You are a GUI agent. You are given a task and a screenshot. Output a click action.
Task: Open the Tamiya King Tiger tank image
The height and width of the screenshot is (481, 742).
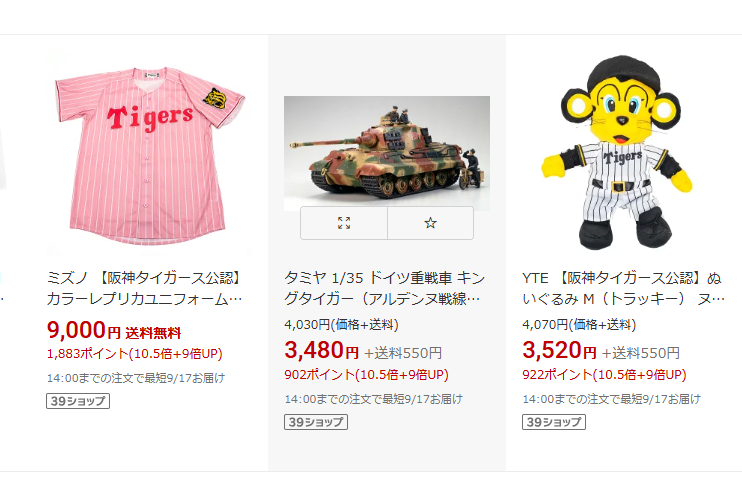point(387,153)
